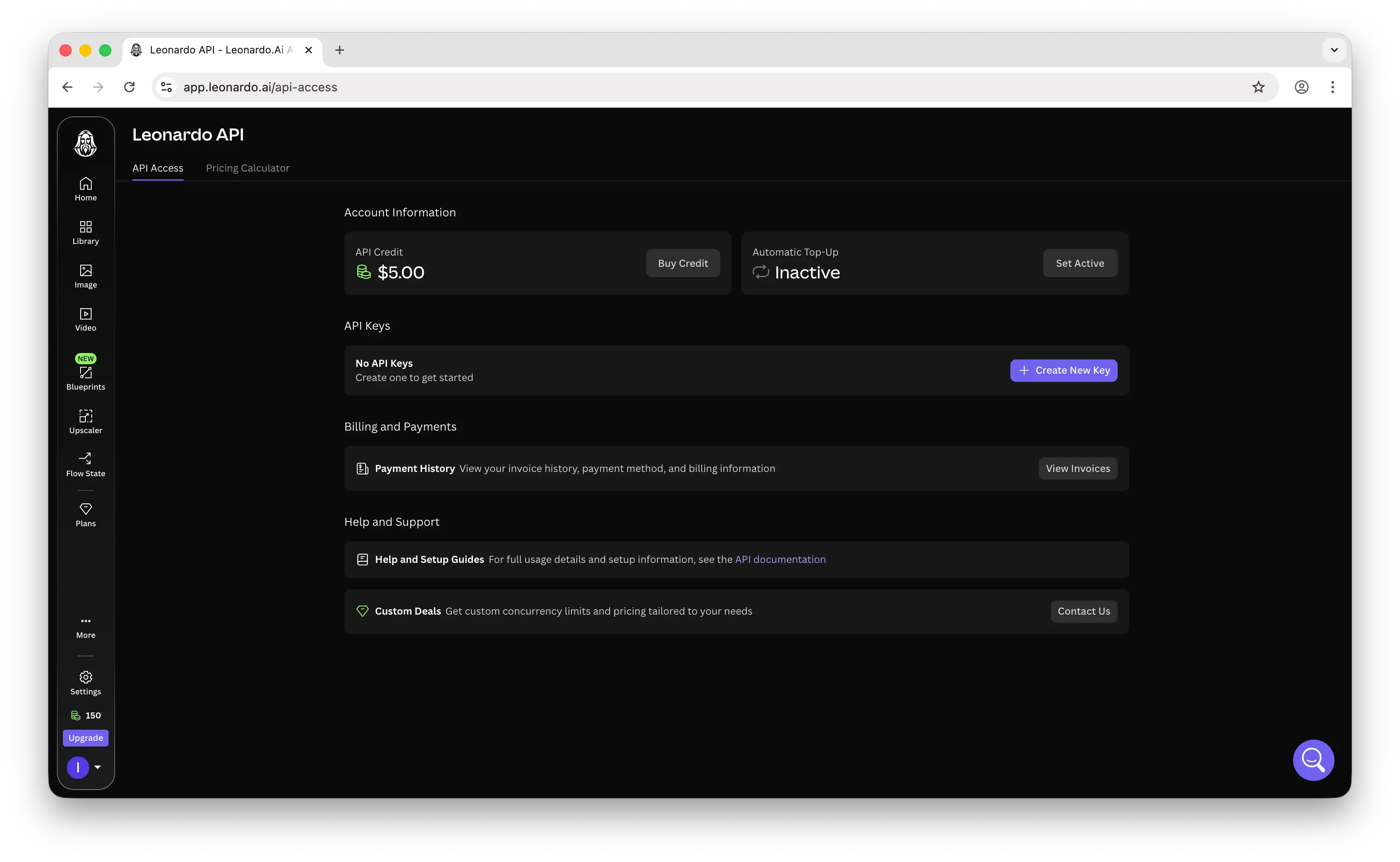Open the API documentation link

coord(780,559)
